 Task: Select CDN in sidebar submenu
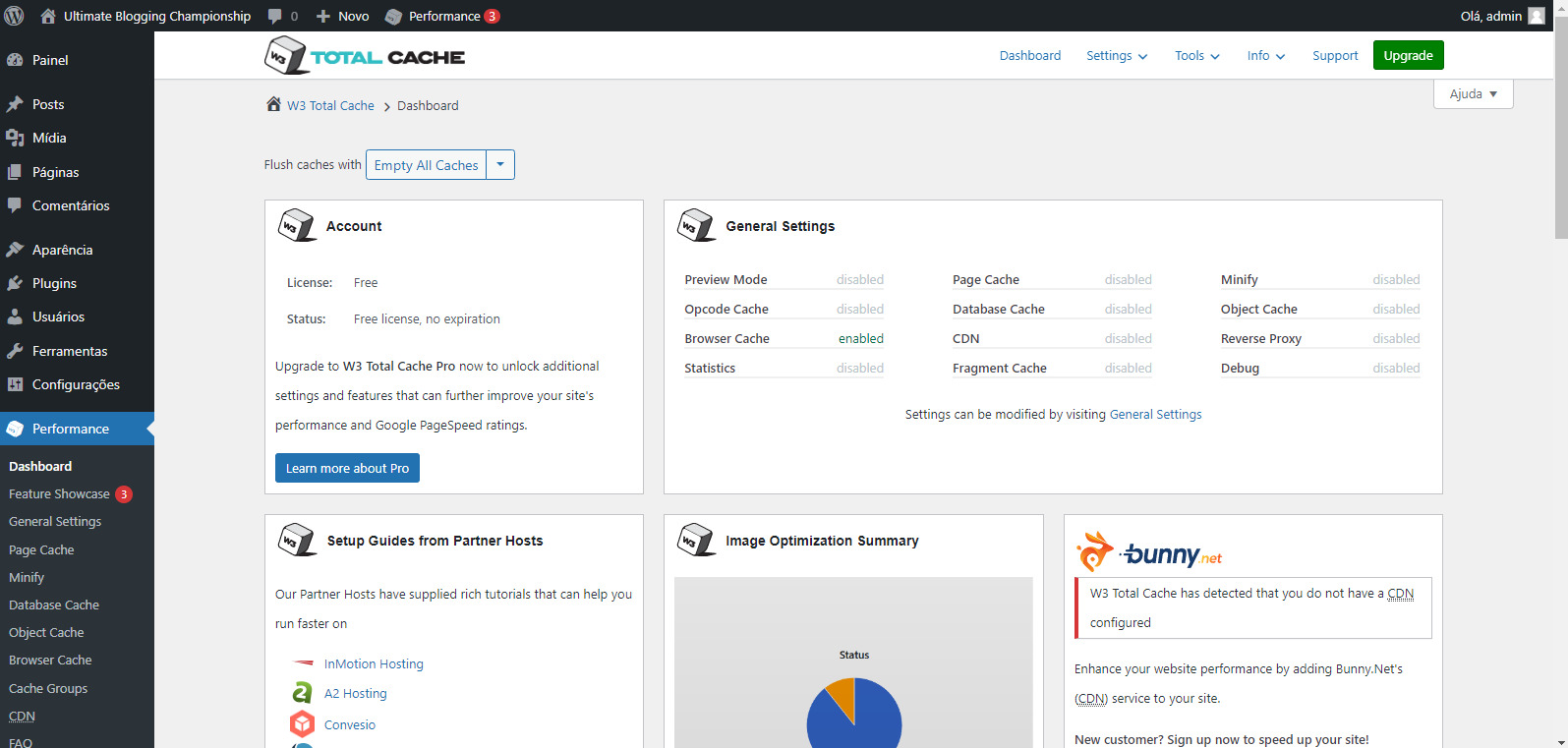pyautogui.click(x=22, y=717)
